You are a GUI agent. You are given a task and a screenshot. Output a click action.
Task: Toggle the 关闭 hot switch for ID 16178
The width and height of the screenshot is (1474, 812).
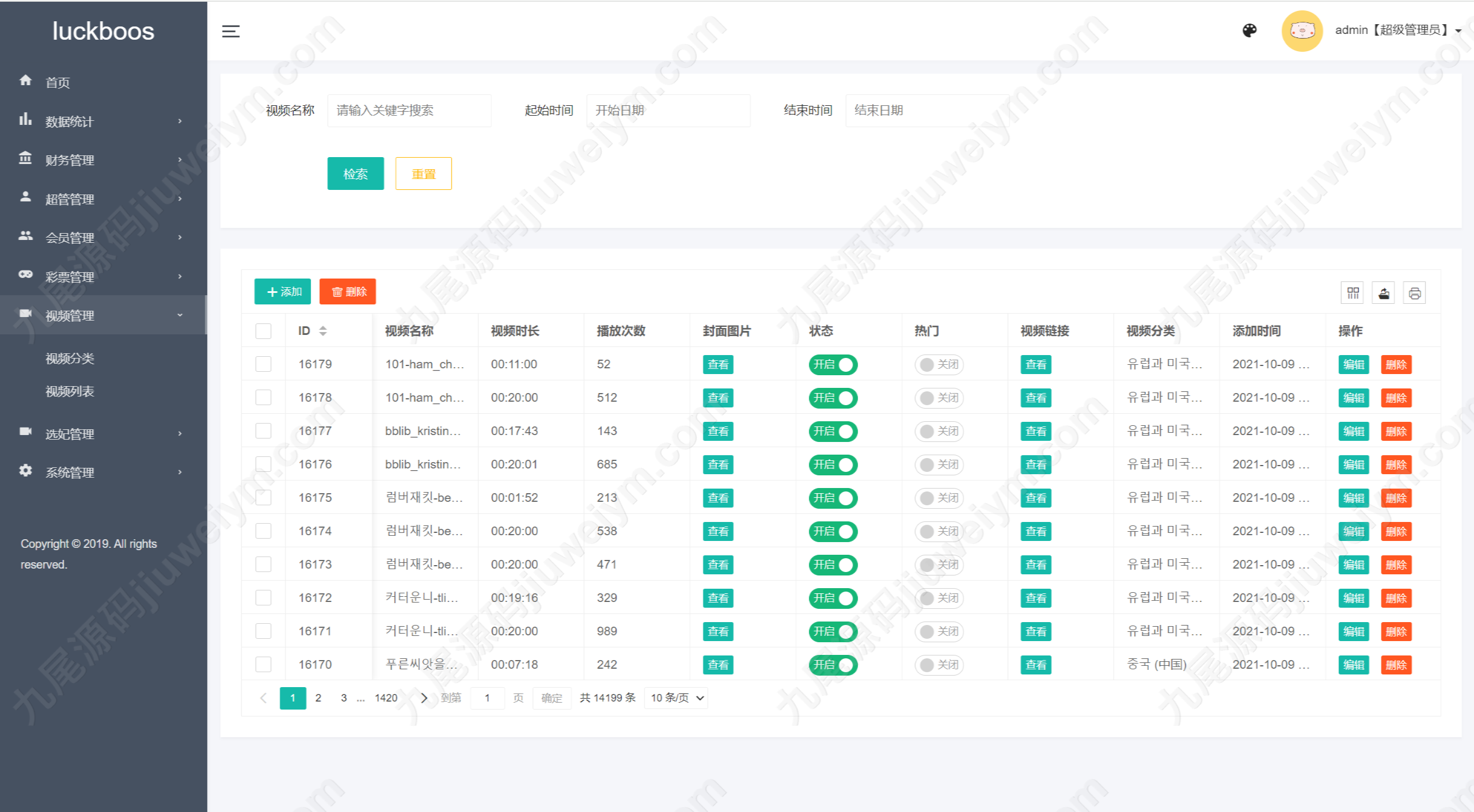pos(939,398)
